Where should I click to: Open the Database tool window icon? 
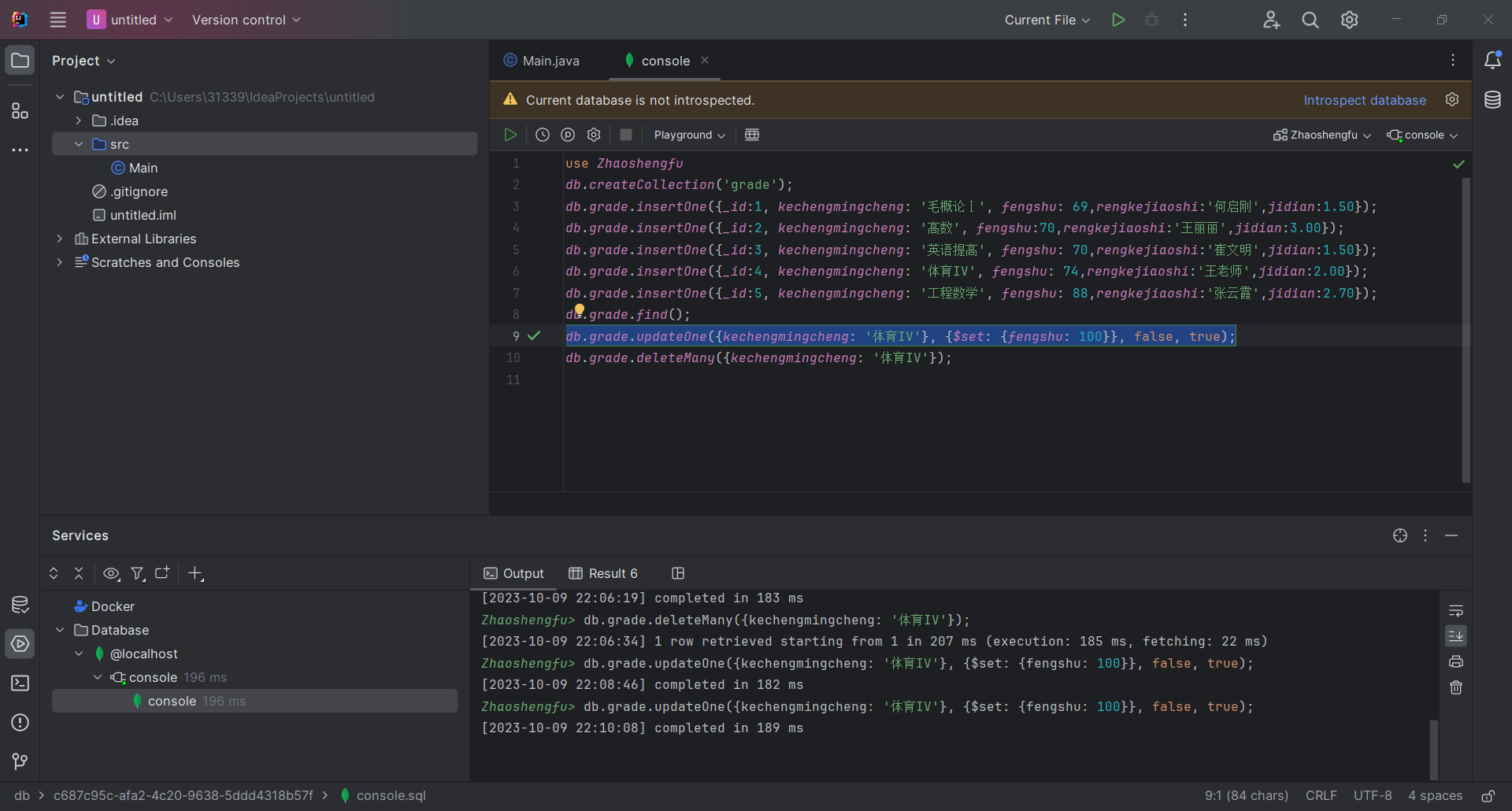point(1492,100)
